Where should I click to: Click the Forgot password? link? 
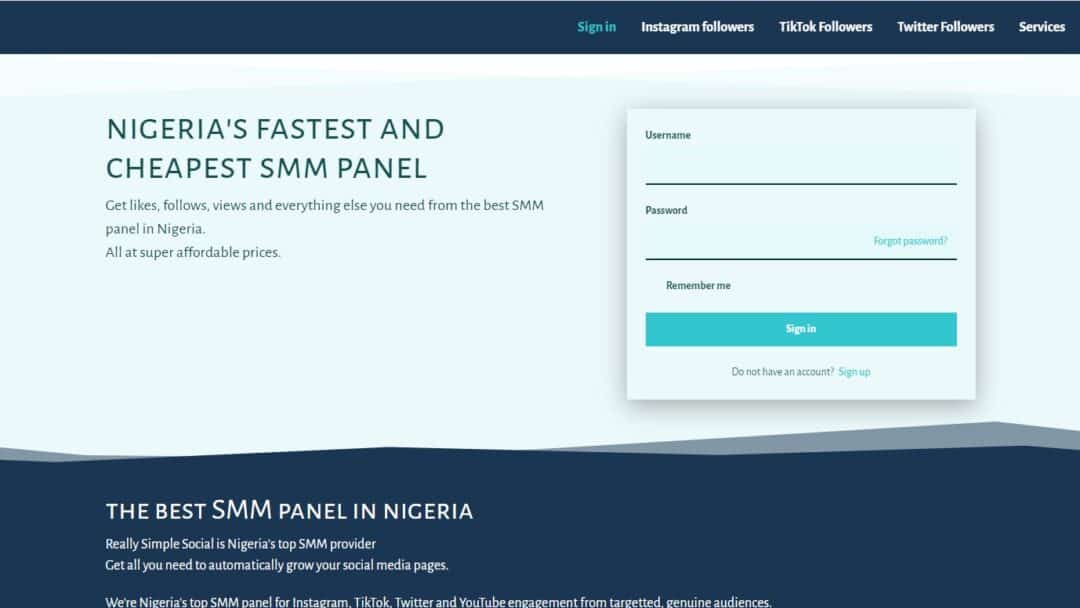coord(910,241)
